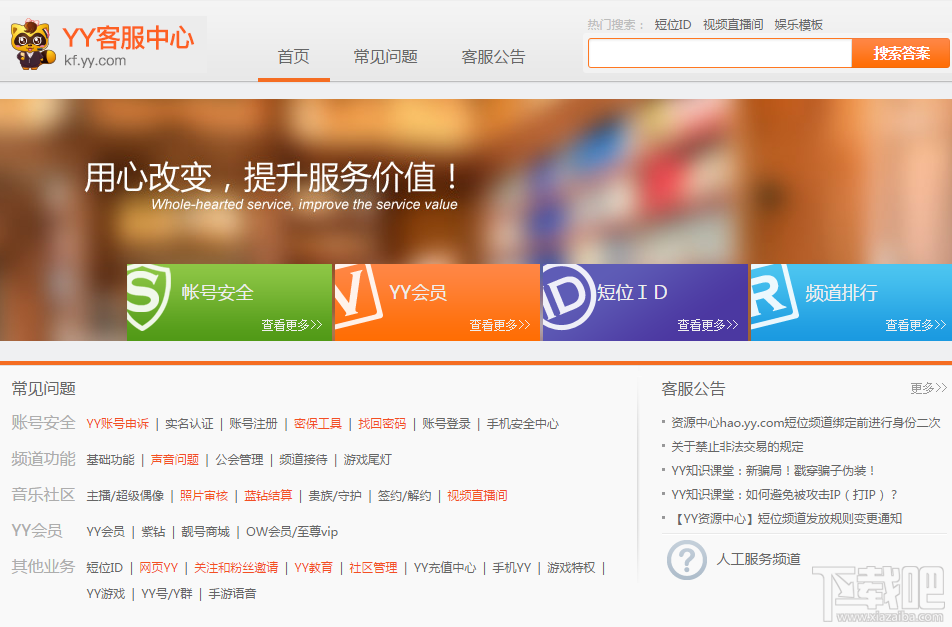The image size is (952, 627).
Task: Open the 关注和粉丝邀请 link
Action: (236, 568)
